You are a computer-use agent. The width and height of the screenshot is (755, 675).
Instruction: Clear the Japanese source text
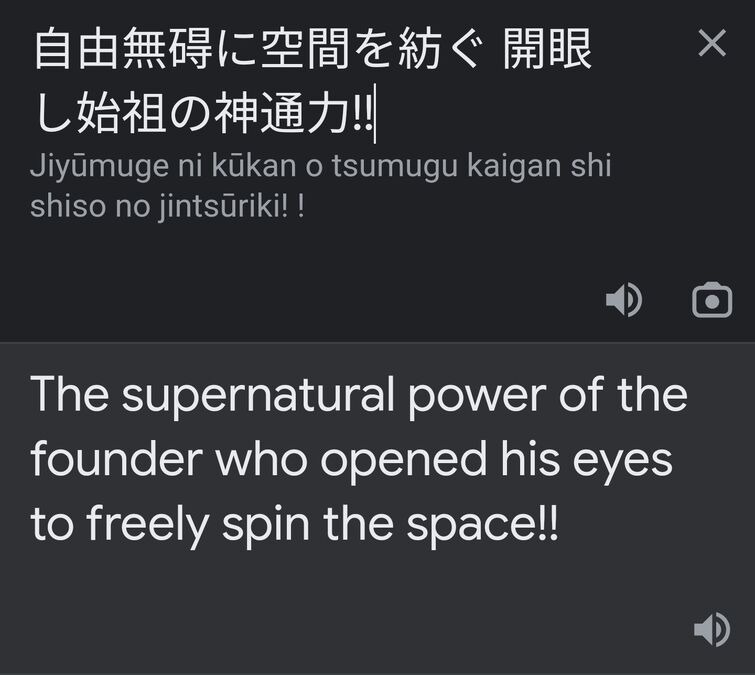tap(711, 43)
